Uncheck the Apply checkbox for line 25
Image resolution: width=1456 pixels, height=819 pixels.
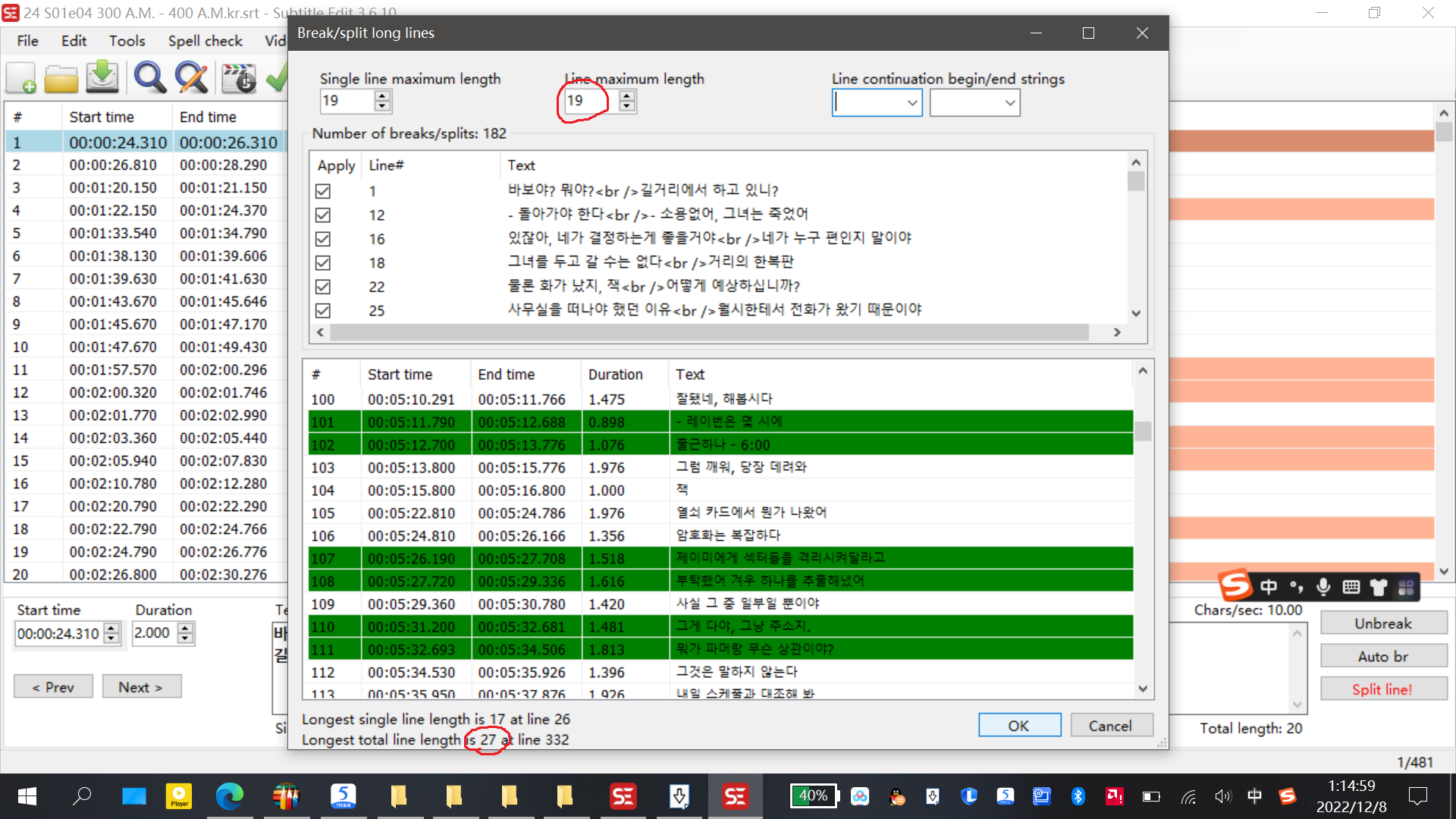tap(323, 310)
